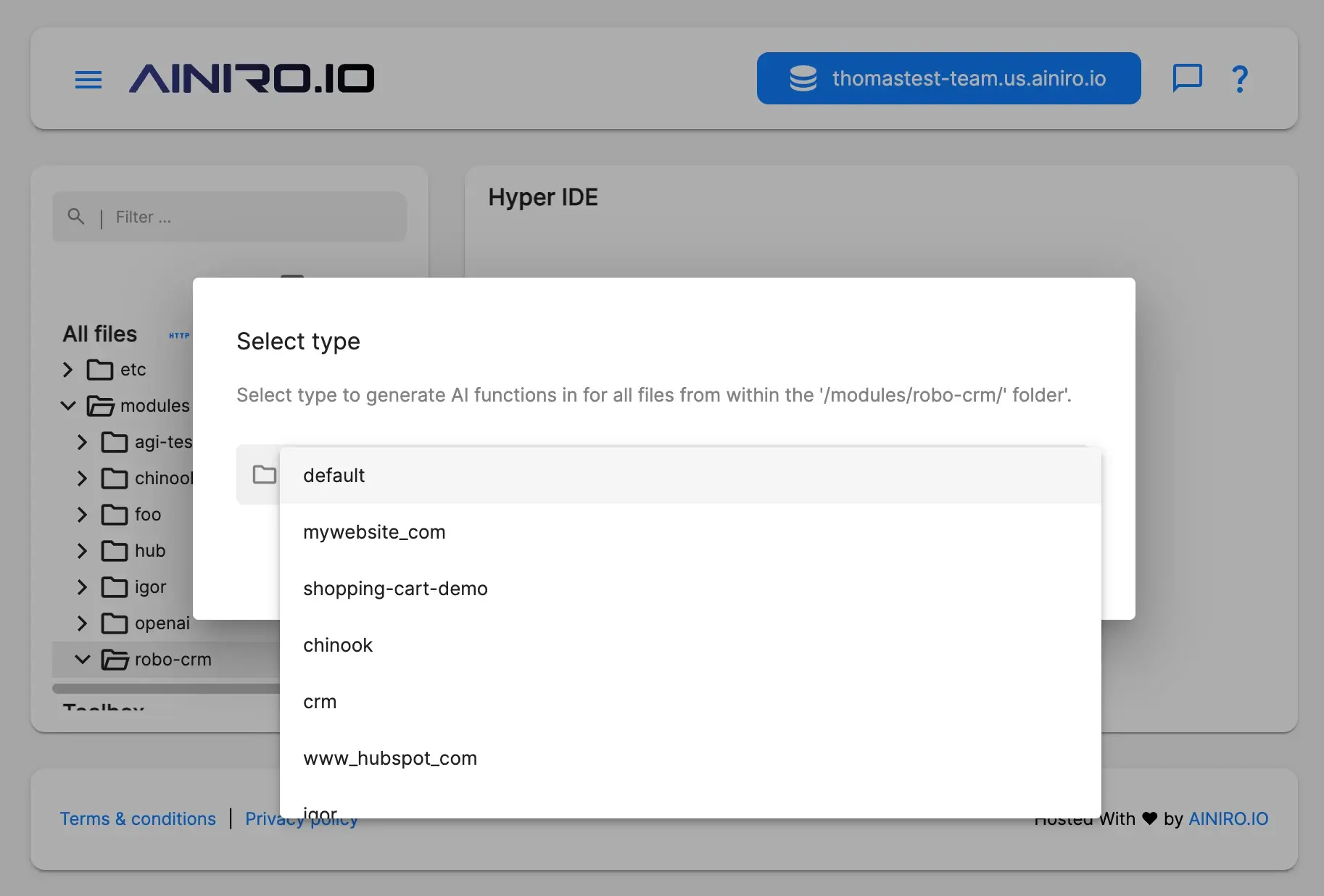This screenshot has height=896, width=1324.
Task: Expand the etc folder chevron
Action: pyautogui.click(x=68, y=370)
